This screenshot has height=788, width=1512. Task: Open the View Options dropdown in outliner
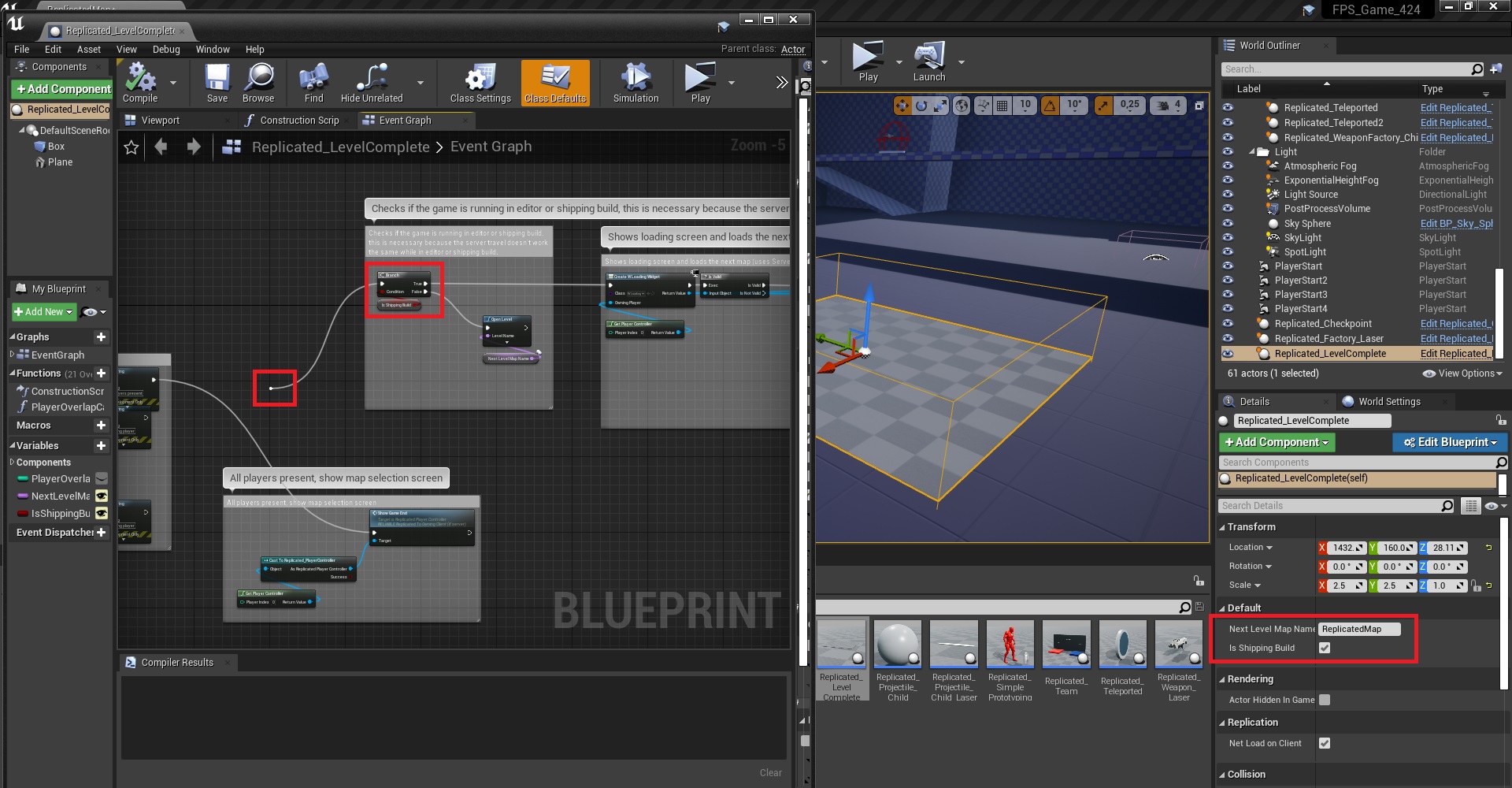point(1462,374)
